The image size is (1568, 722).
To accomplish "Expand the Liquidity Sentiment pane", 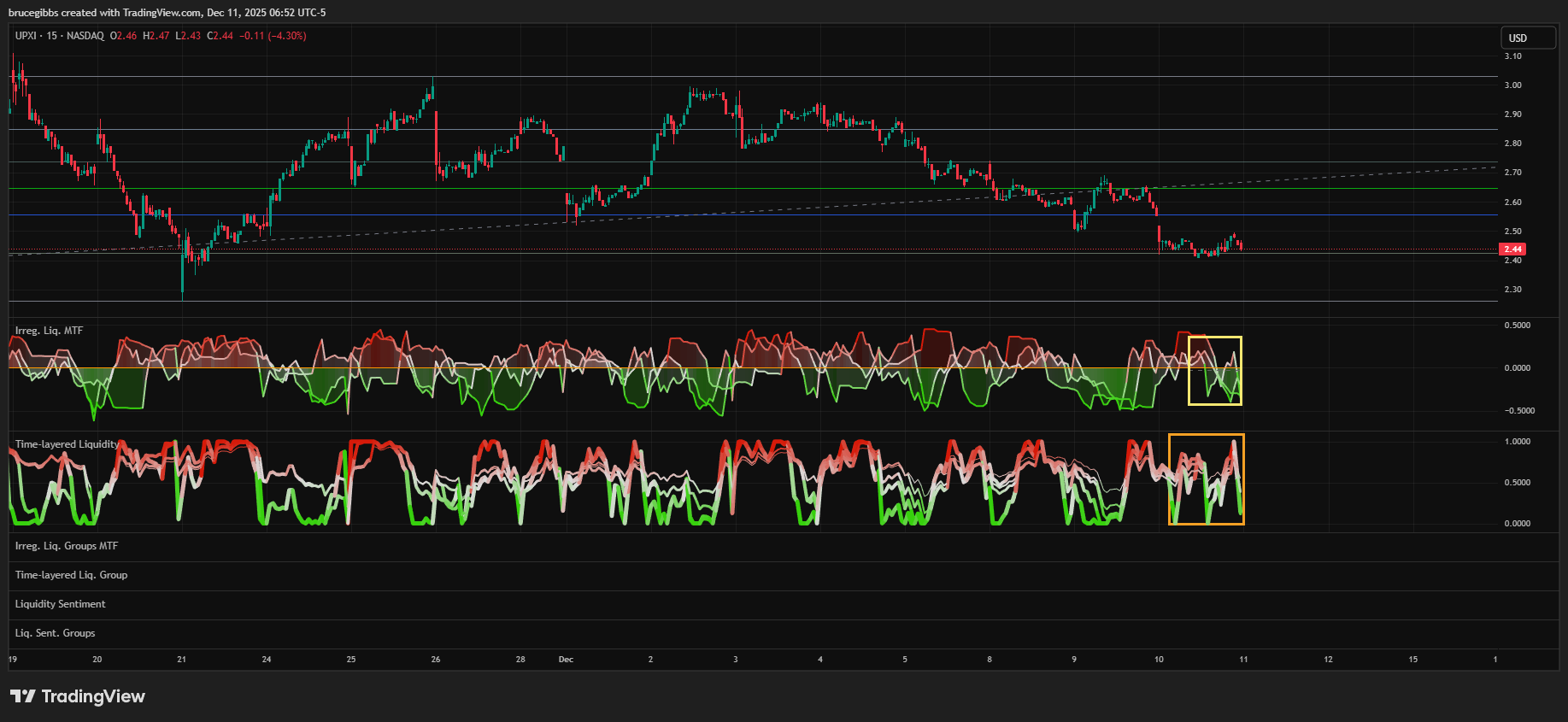I will [61, 604].
